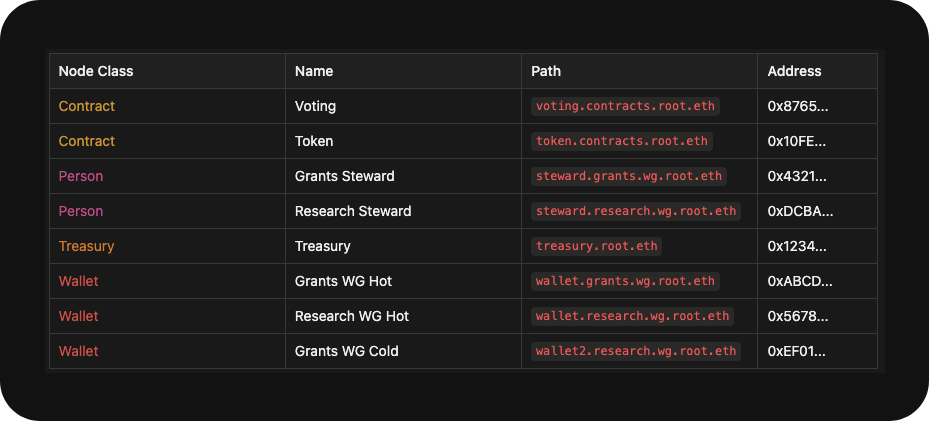Click the orange Treasury node class label

pos(86,246)
